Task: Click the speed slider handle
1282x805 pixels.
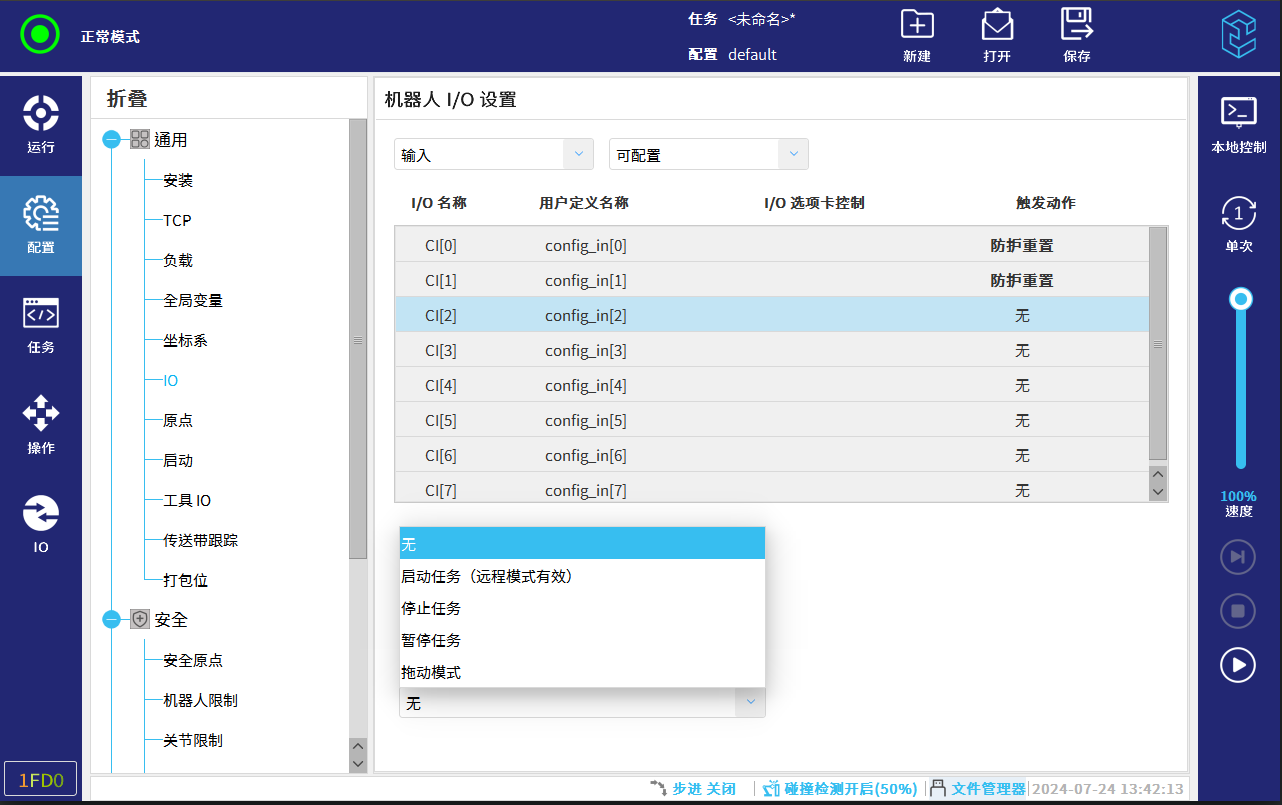Action: (1241, 299)
